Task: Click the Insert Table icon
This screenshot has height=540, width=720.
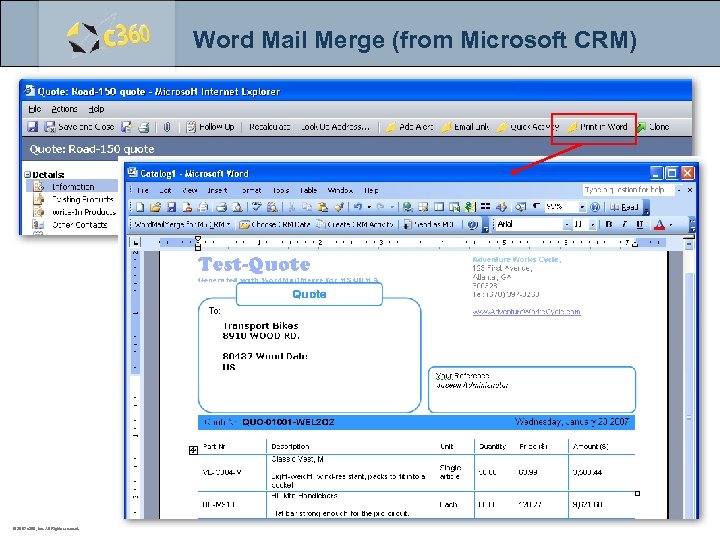Action: pyautogui.click(x=439, y=208)
